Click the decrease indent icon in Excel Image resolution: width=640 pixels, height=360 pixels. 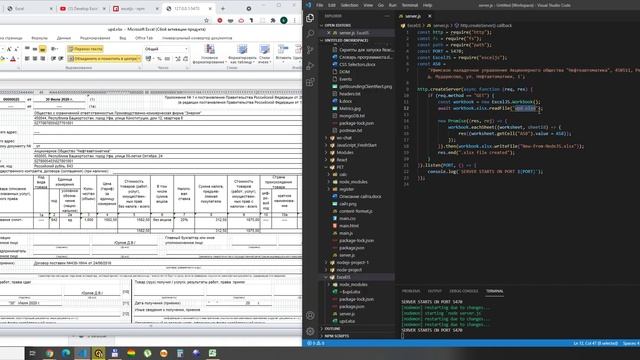tap(53, 59)
